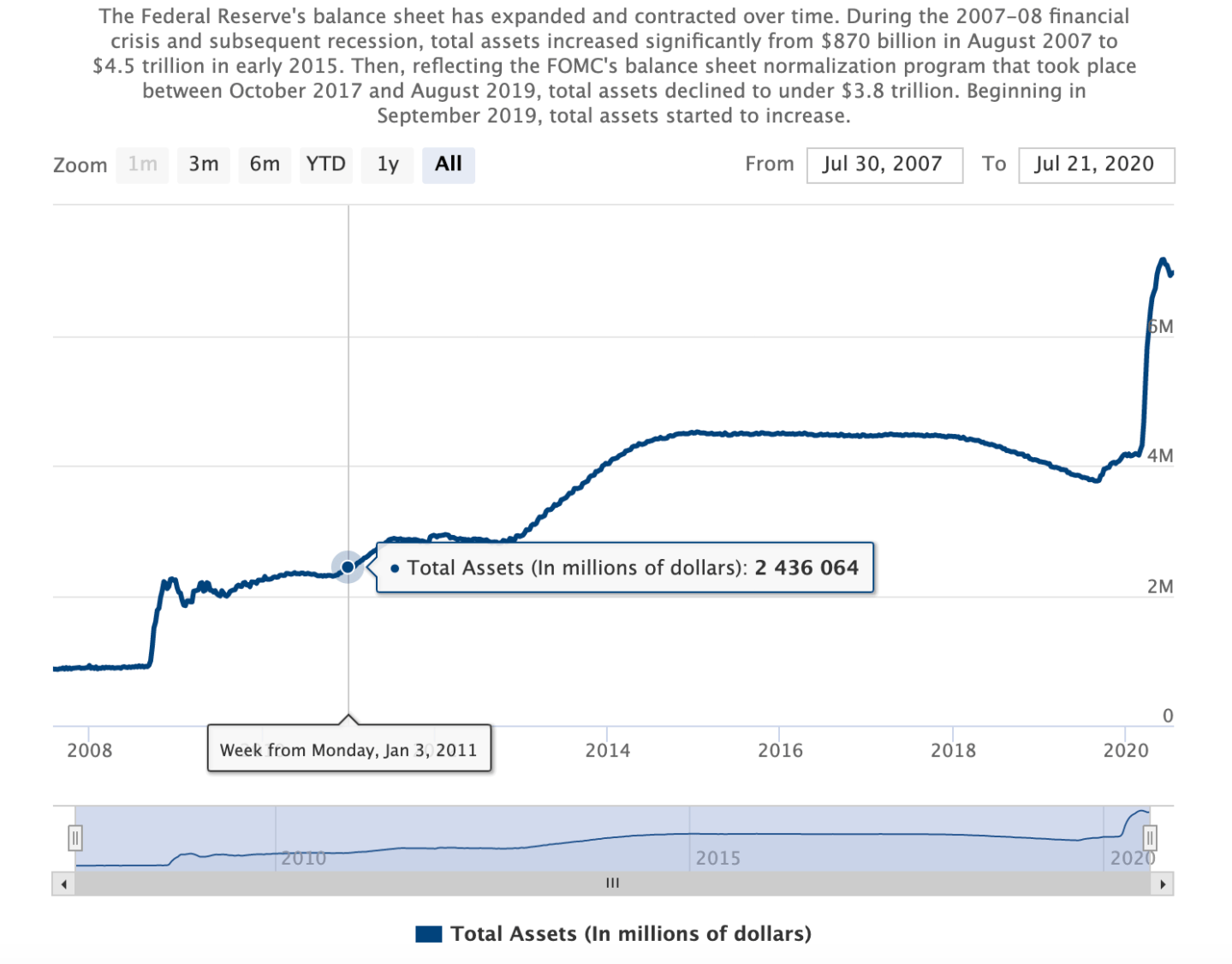The height and width of the screenshot is (964, 1232).
Task: Select the 1y zoom range
Action: coord(388,164)
